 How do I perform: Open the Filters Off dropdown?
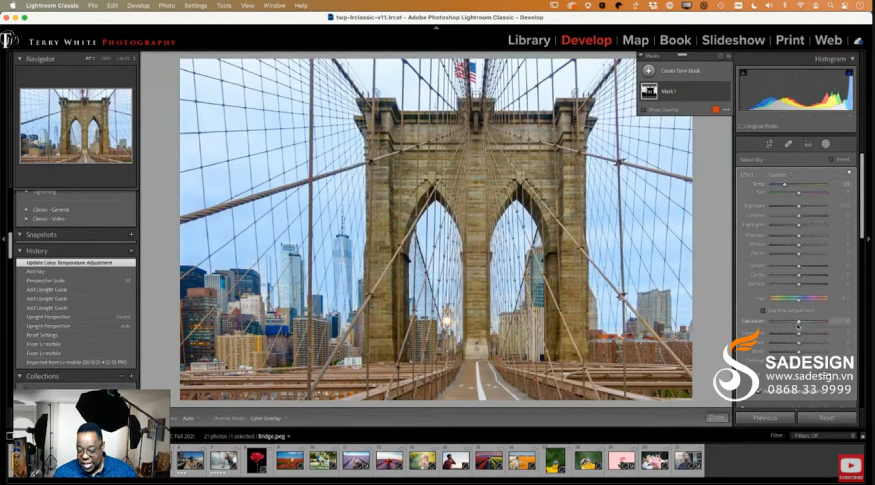pos(824,436)
